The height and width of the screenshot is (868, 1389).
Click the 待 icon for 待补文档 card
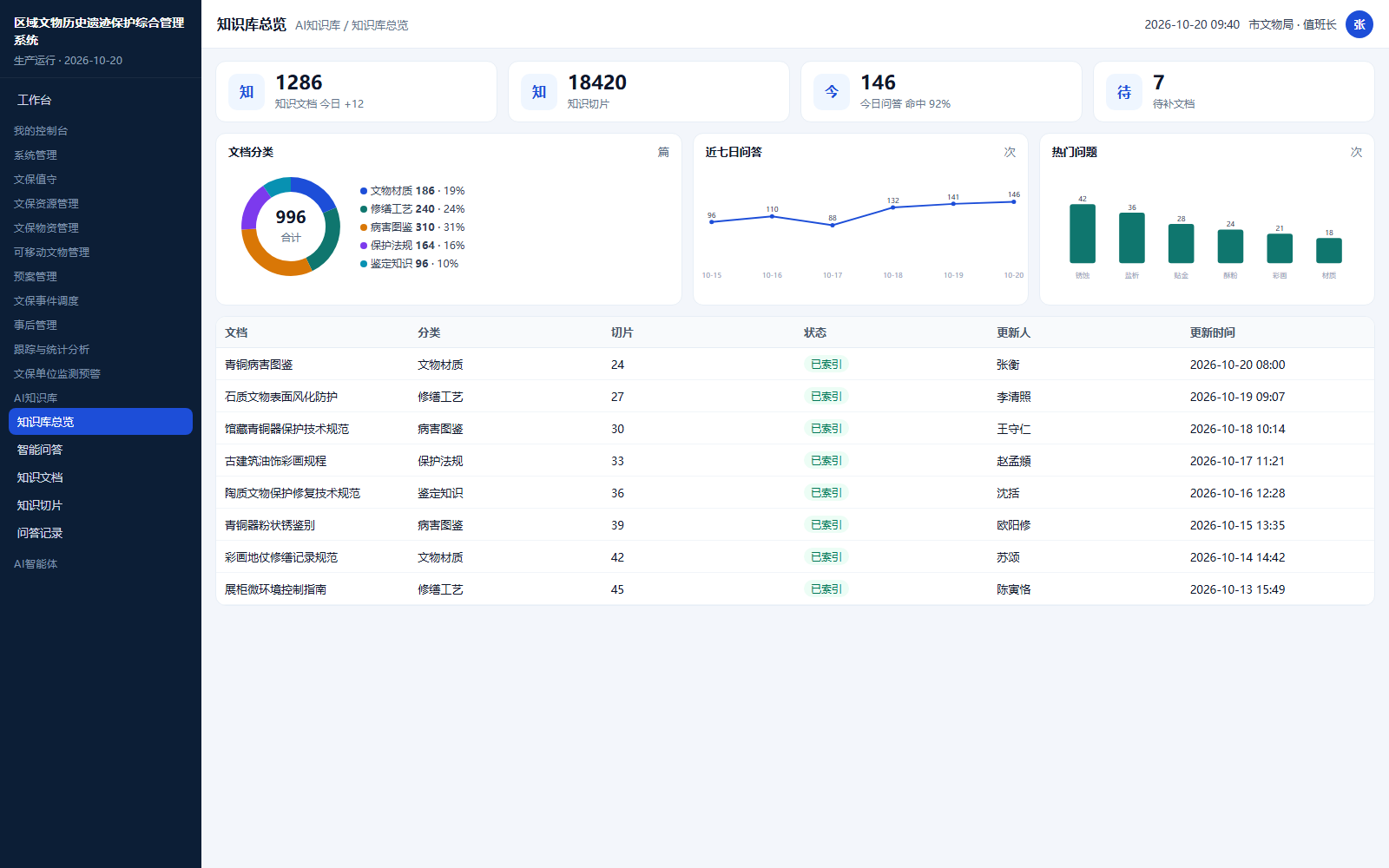[x=1124, y=92]
